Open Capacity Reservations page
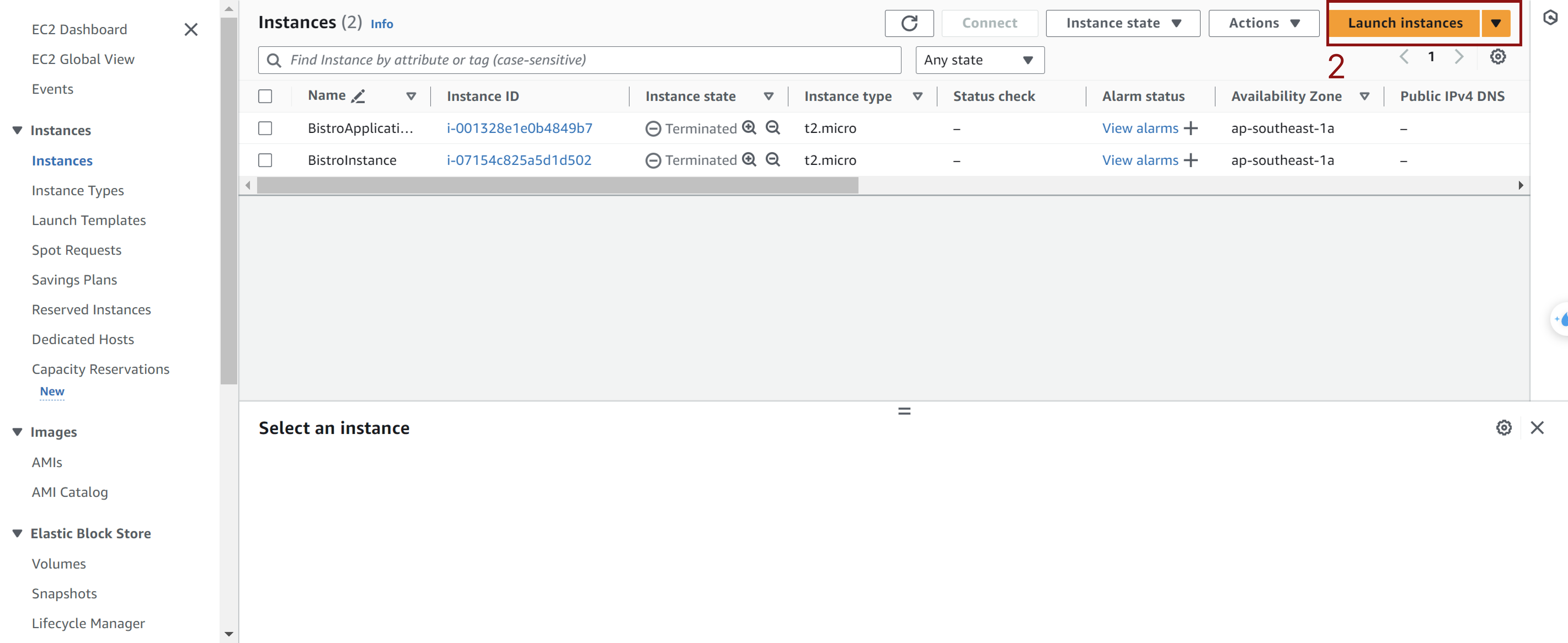Viewport: 1568px width, 643px height. pyautogui.click(x=100, y=369)
